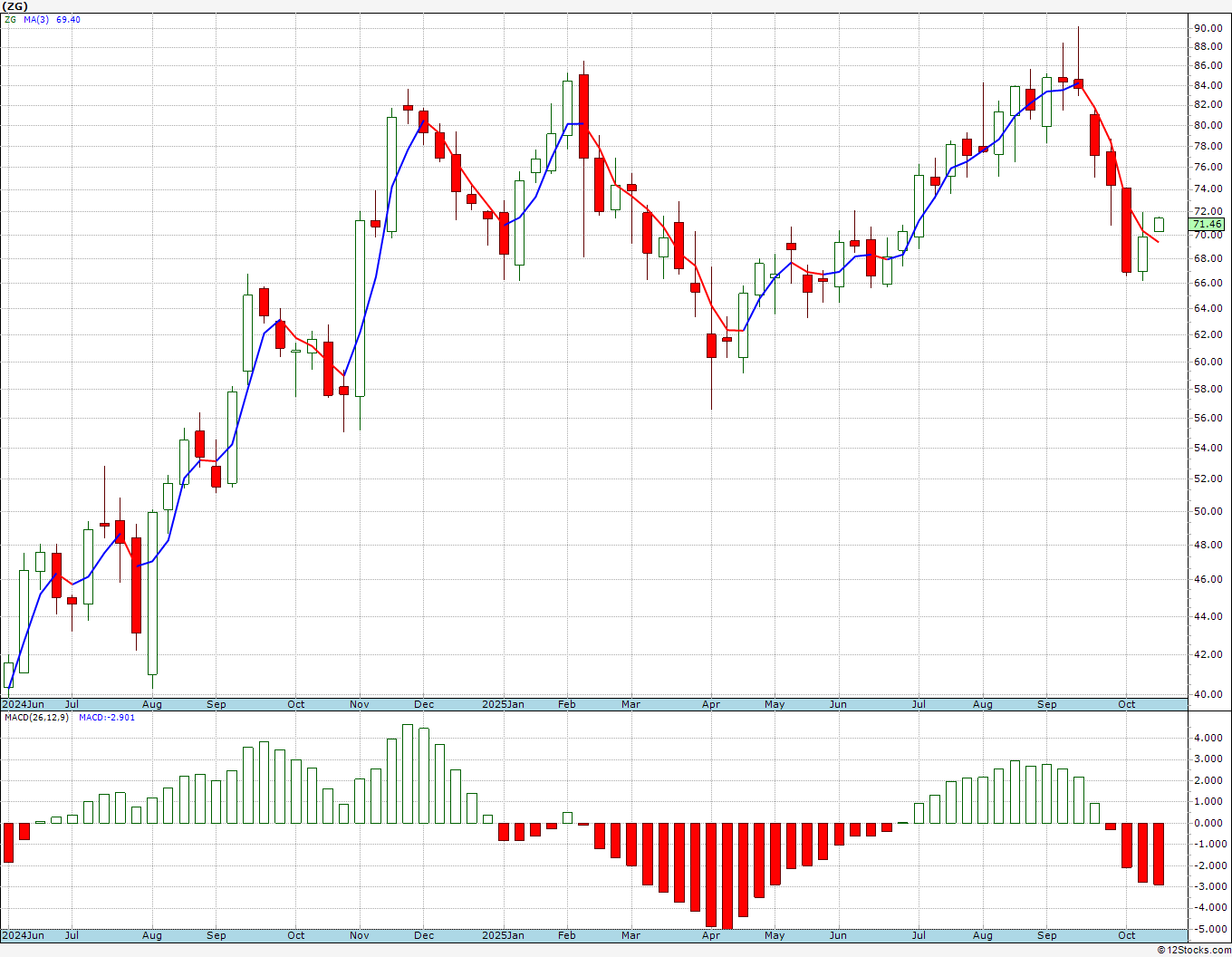Click the 90.00 price axis label

tap(1208, 28)
